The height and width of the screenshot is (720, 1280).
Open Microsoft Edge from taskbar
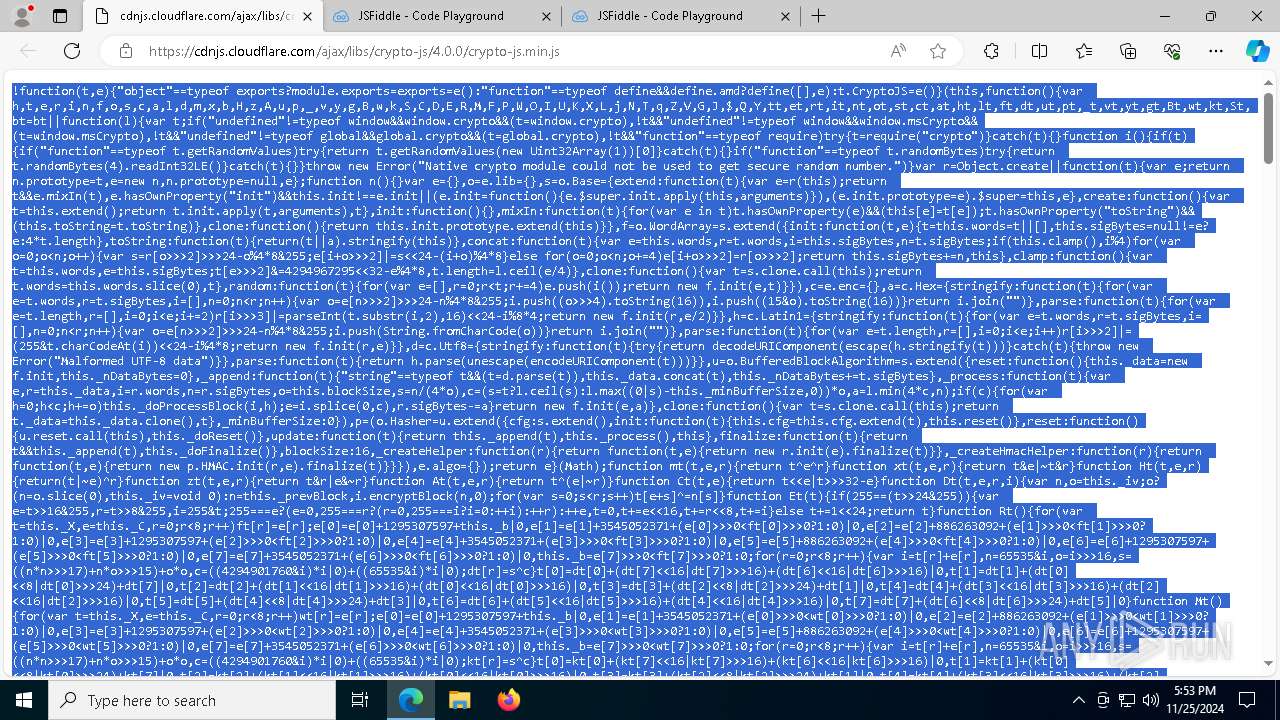(411, 700)
